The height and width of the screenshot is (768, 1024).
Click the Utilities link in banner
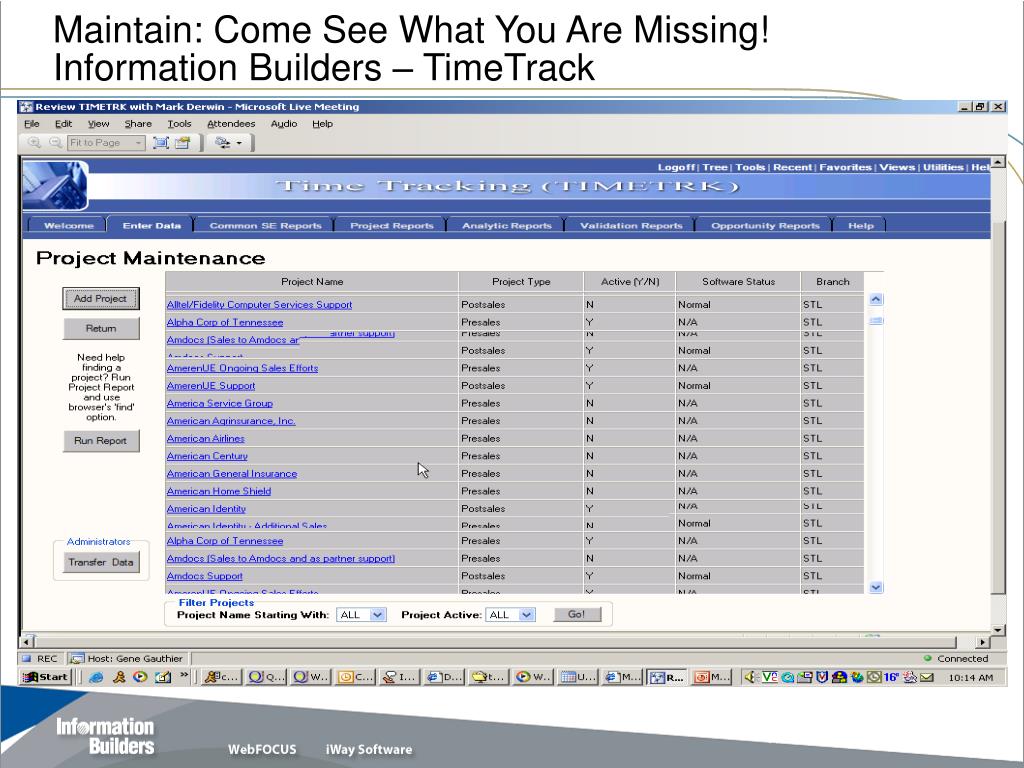(x=942, y=167)
